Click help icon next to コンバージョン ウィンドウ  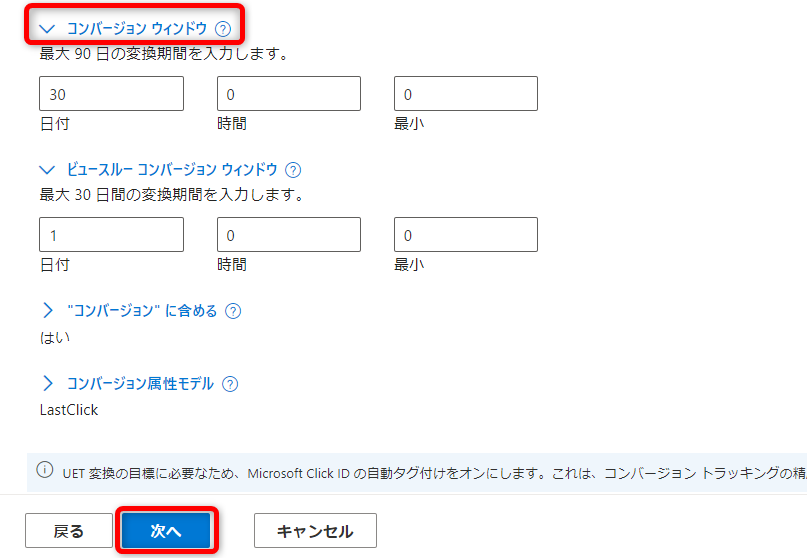[222, 29]
